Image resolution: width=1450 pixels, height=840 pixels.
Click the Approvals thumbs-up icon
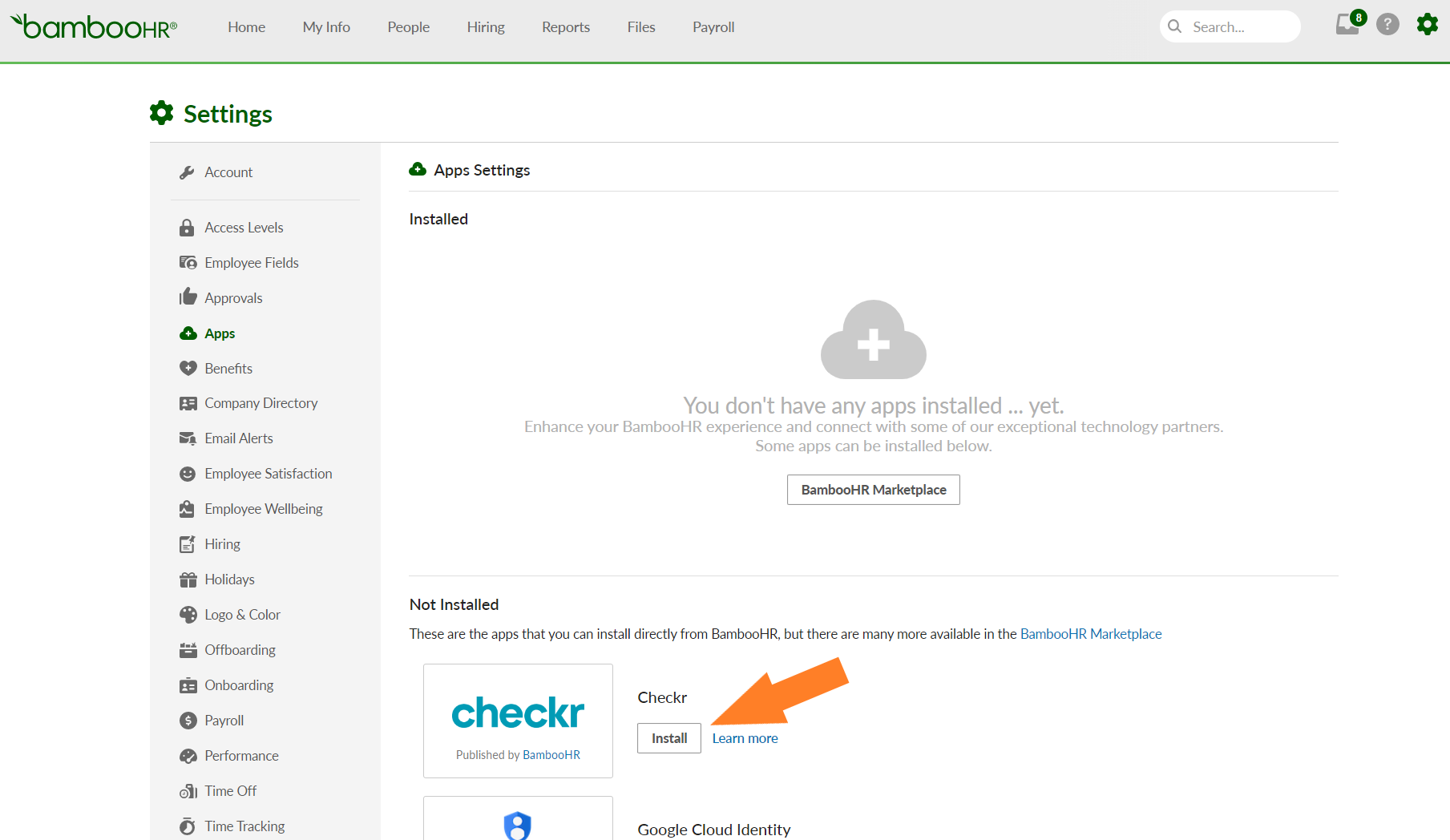pyautogui.click(x=188, y=297)
